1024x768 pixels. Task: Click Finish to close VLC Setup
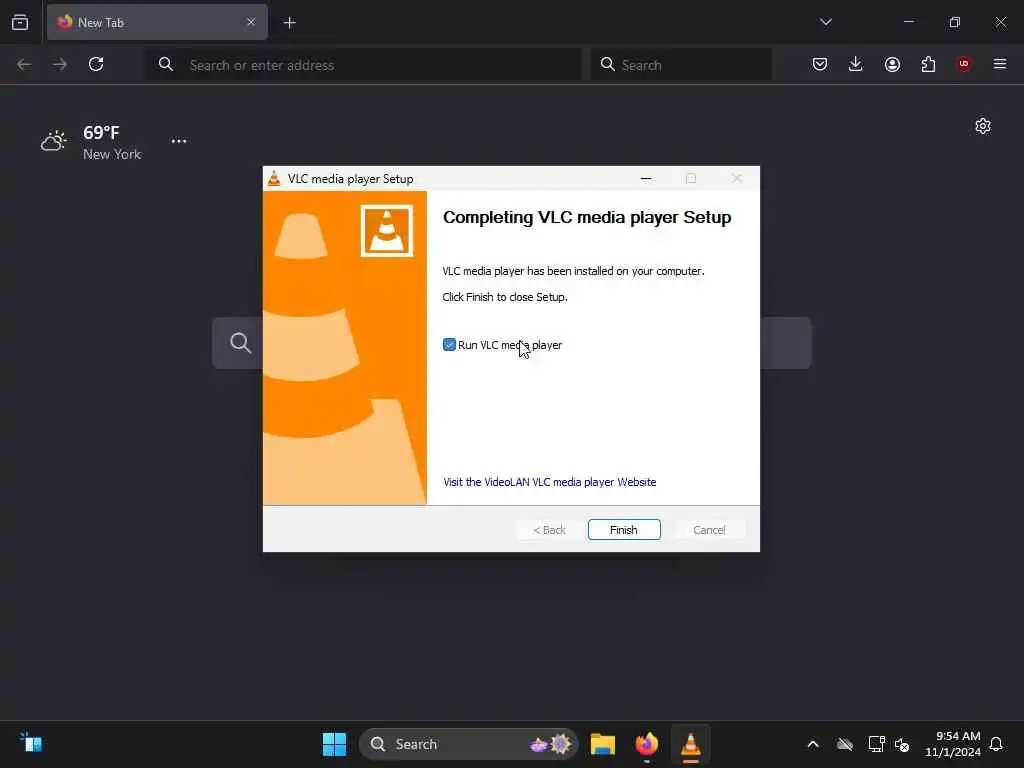click(x=624, y=530)
